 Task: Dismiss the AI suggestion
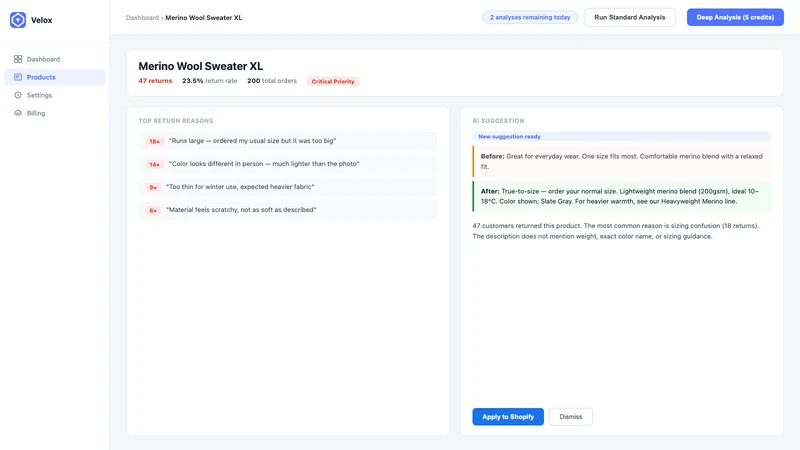point(570,417)
